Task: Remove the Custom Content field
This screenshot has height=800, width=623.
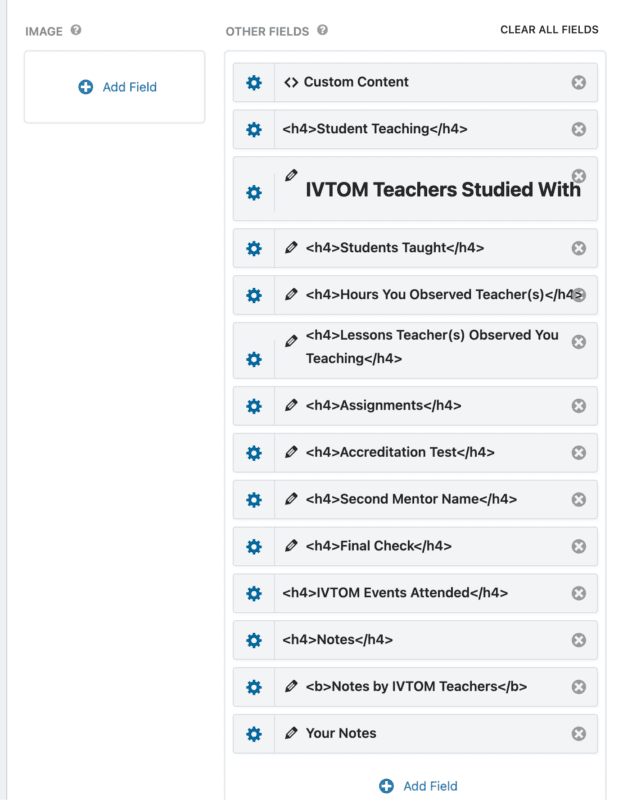Action: pos(578,82)
